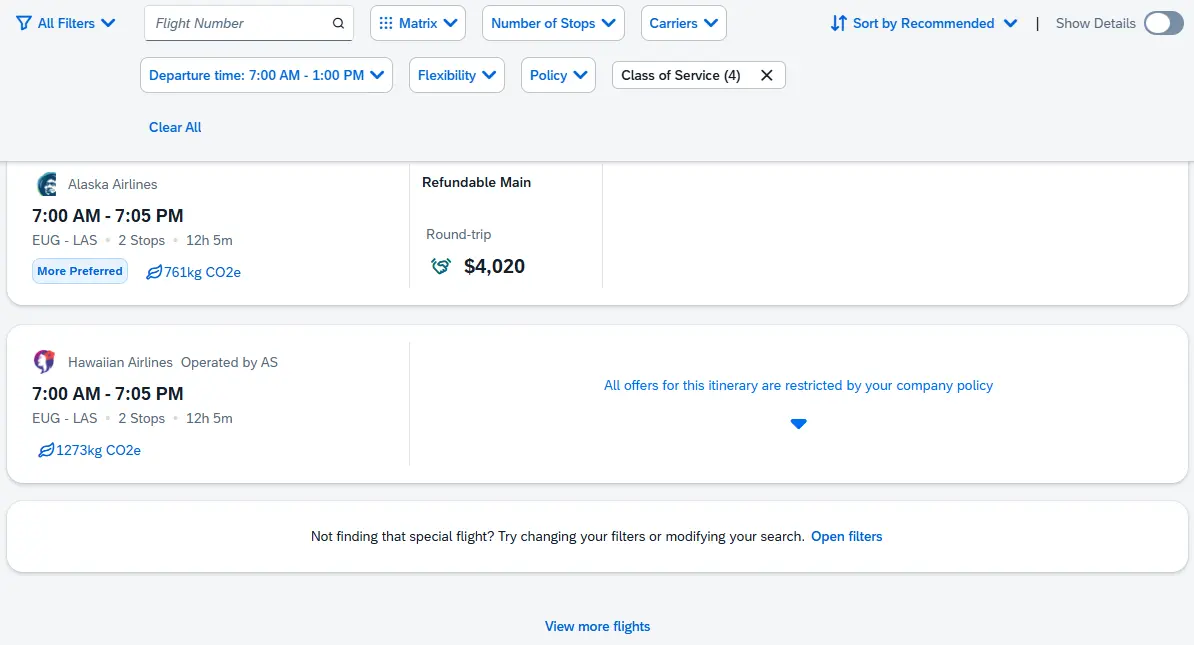Click the search magnifier in Flight Number field

[338, 24]
